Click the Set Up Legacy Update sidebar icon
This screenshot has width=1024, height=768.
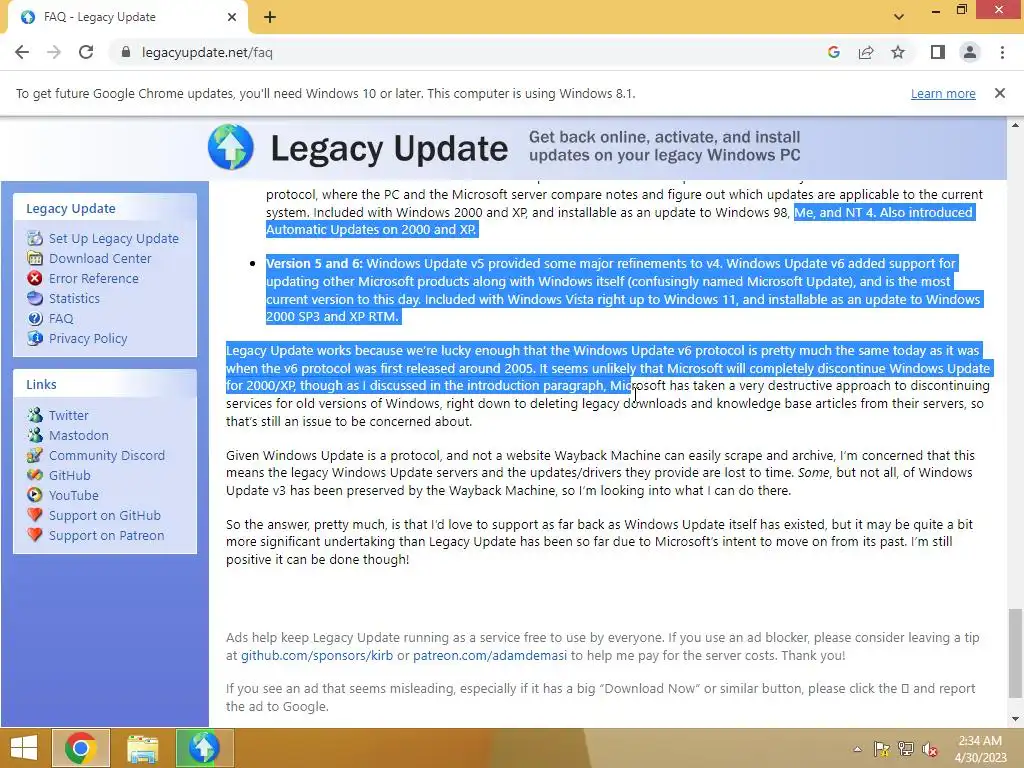pyautogui.click(x=35, y=238)
